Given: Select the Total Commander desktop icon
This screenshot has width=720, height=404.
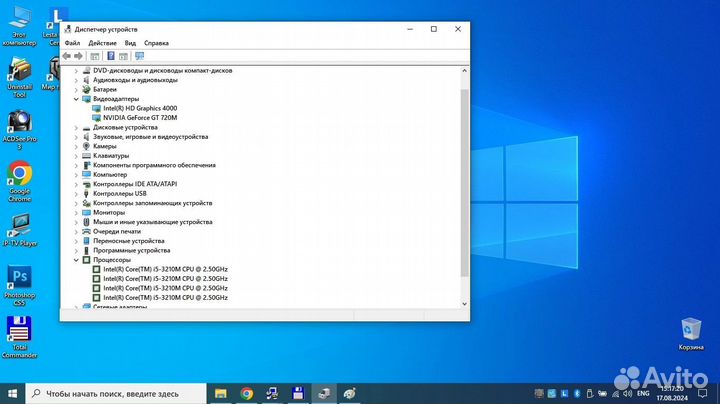Looking at the screenshot, I should point(19,337).
